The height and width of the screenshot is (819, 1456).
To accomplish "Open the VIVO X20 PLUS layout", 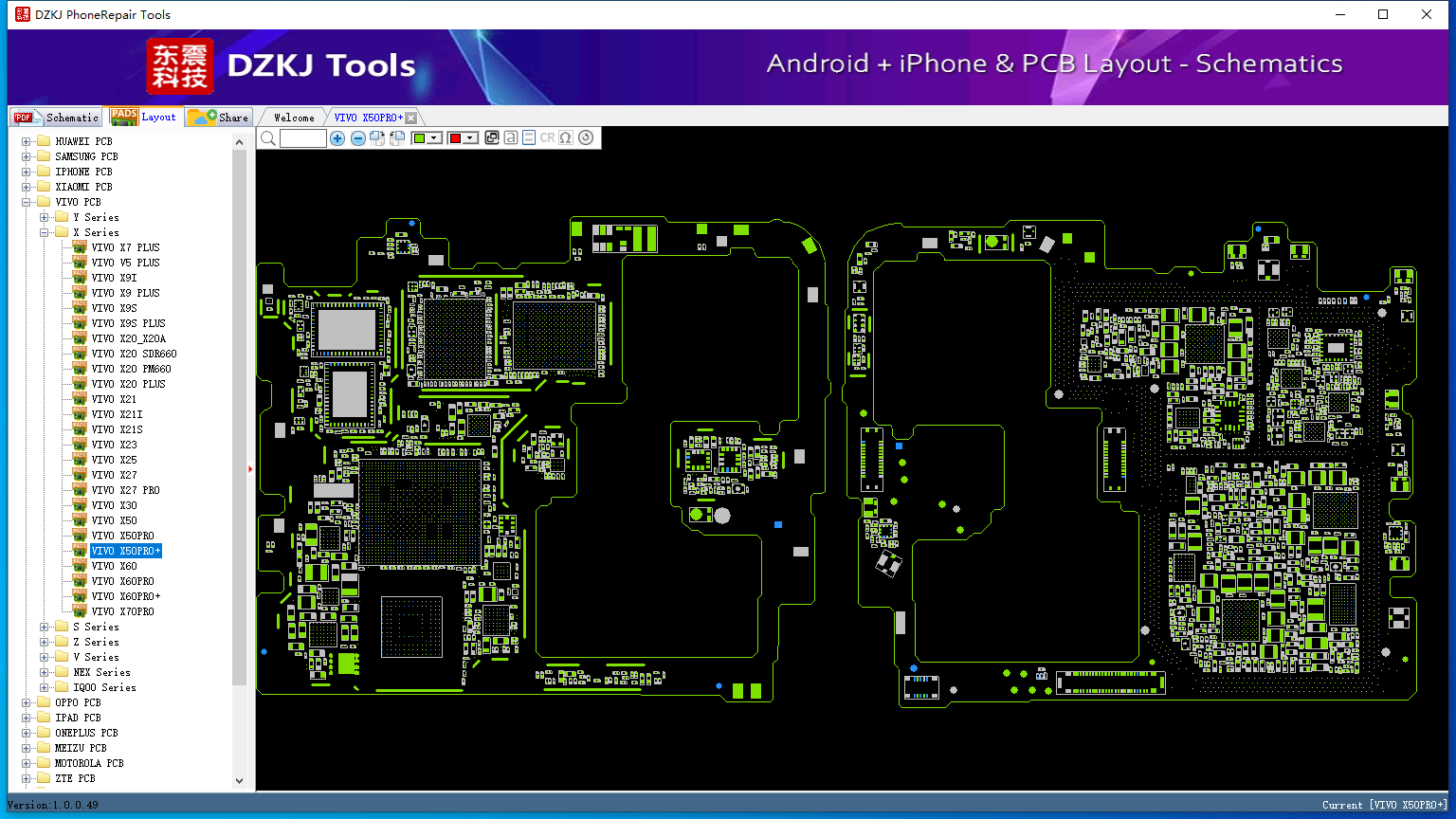I will (x=128, y=384).
